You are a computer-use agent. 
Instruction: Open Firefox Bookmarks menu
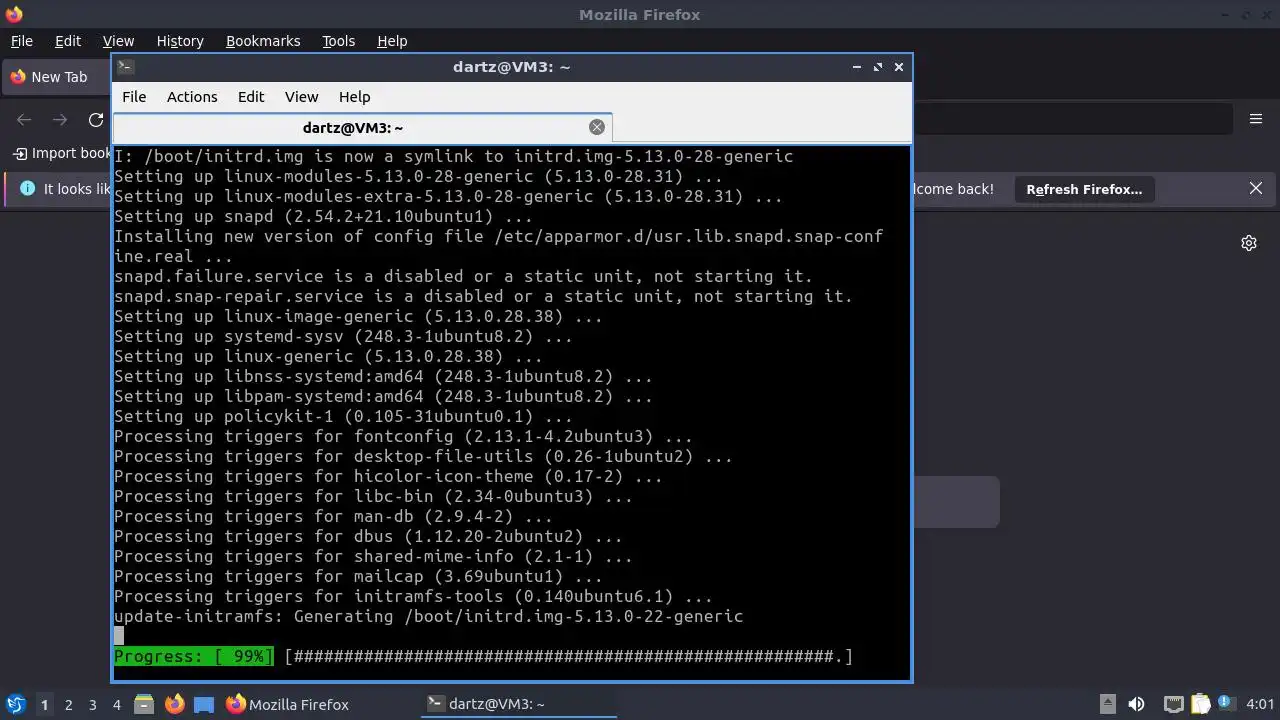263,41
